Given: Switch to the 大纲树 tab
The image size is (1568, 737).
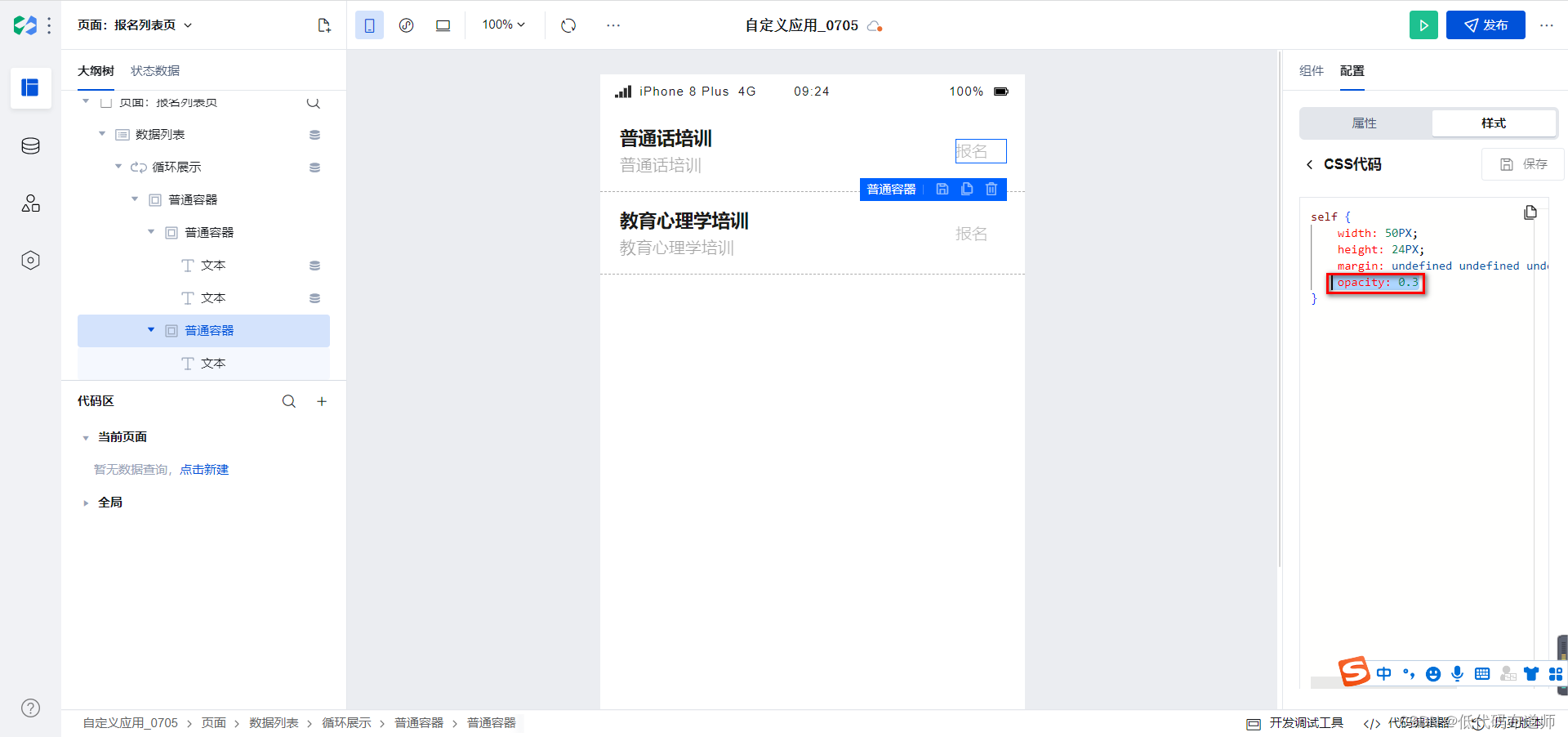Looking at the screenshot, I should tap(96, 71).
